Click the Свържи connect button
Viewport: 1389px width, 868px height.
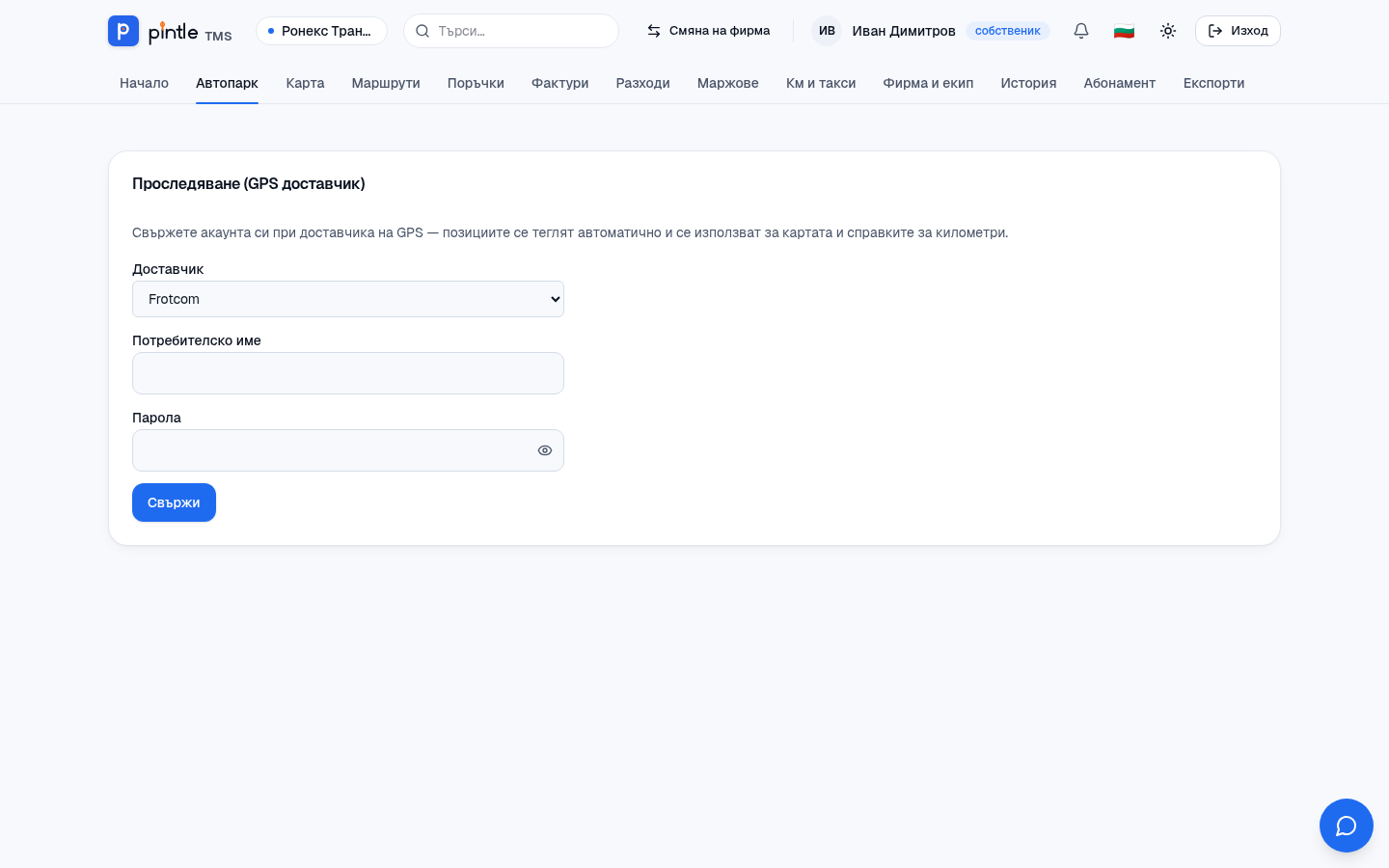(174, 502)
